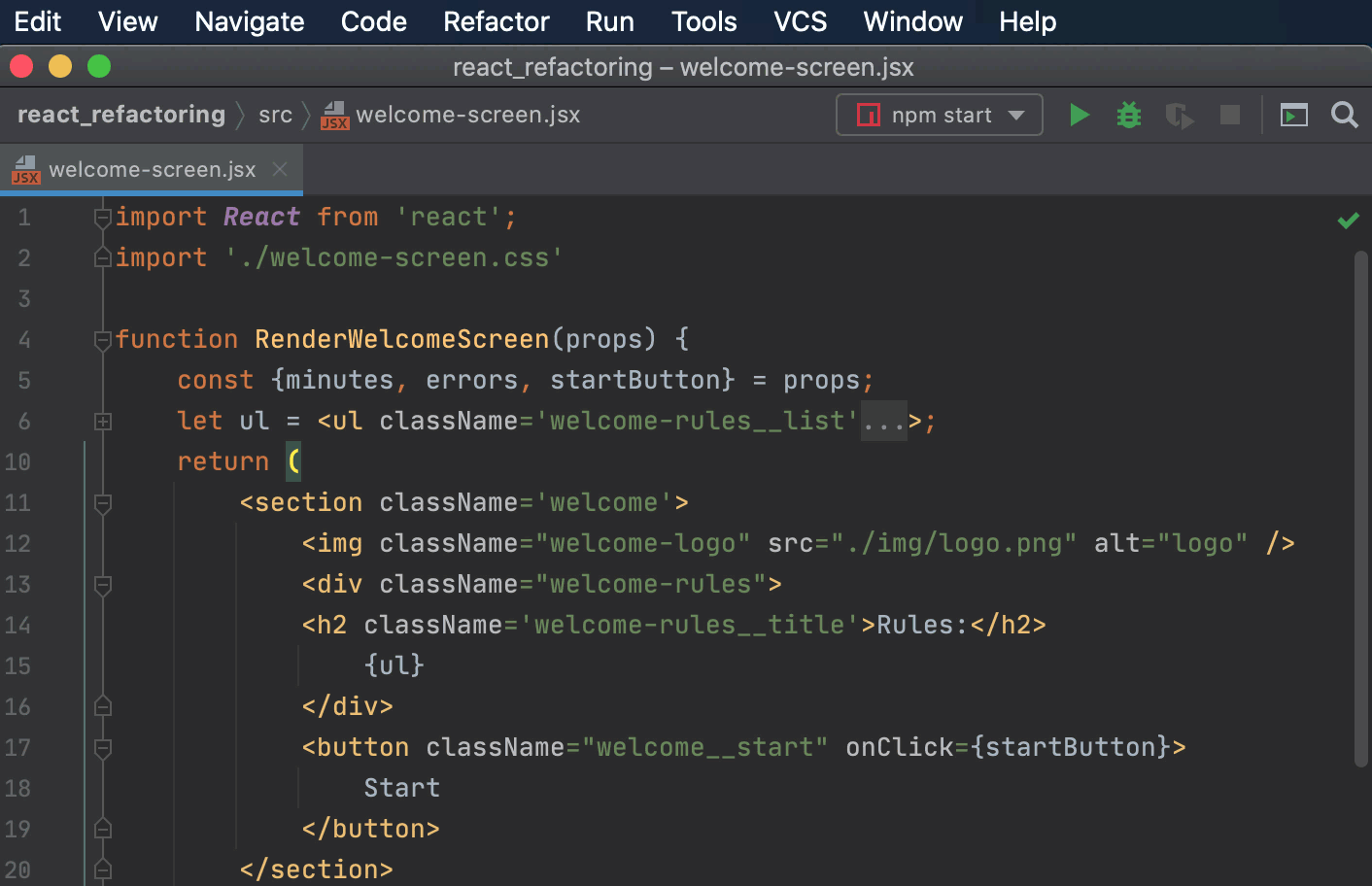
Task: Collapse the section JSX block fold marker
Action: pyautogui.click(x=102, y=503)
